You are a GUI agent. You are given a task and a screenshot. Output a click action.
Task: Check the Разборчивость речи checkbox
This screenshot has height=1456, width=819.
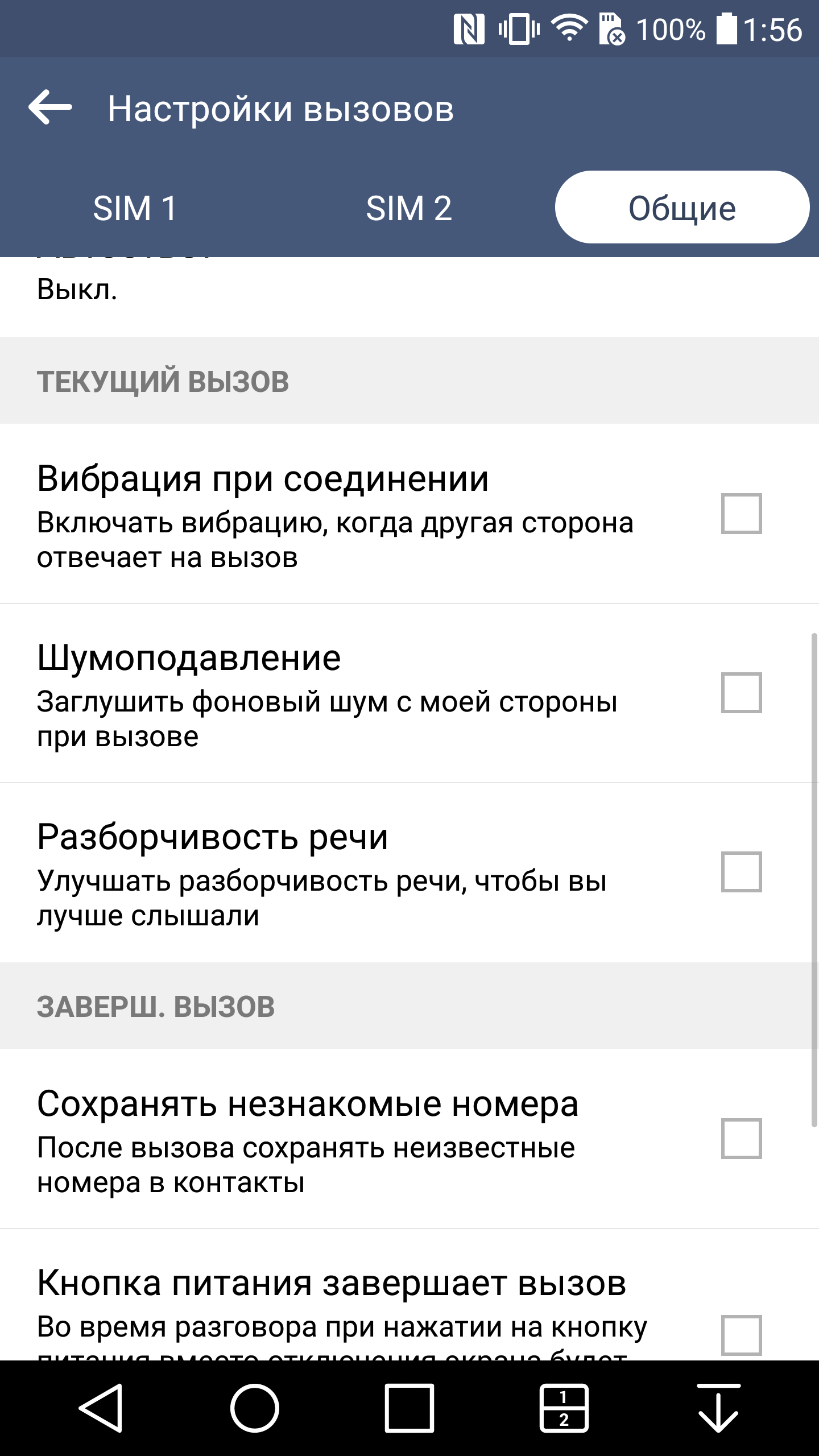pos(741,872)
